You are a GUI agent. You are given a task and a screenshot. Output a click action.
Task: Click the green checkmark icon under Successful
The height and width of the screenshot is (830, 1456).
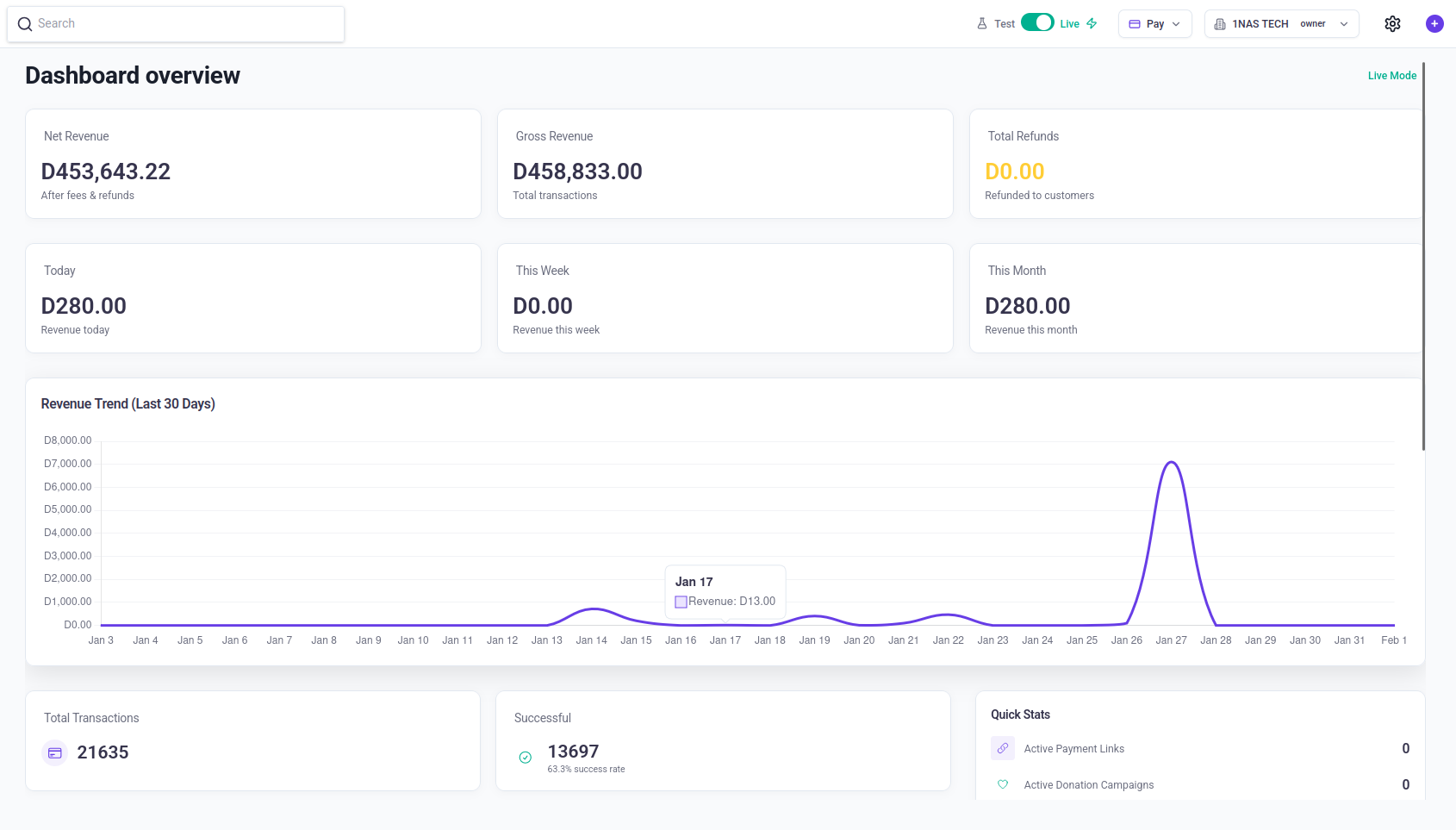[526, 757]
